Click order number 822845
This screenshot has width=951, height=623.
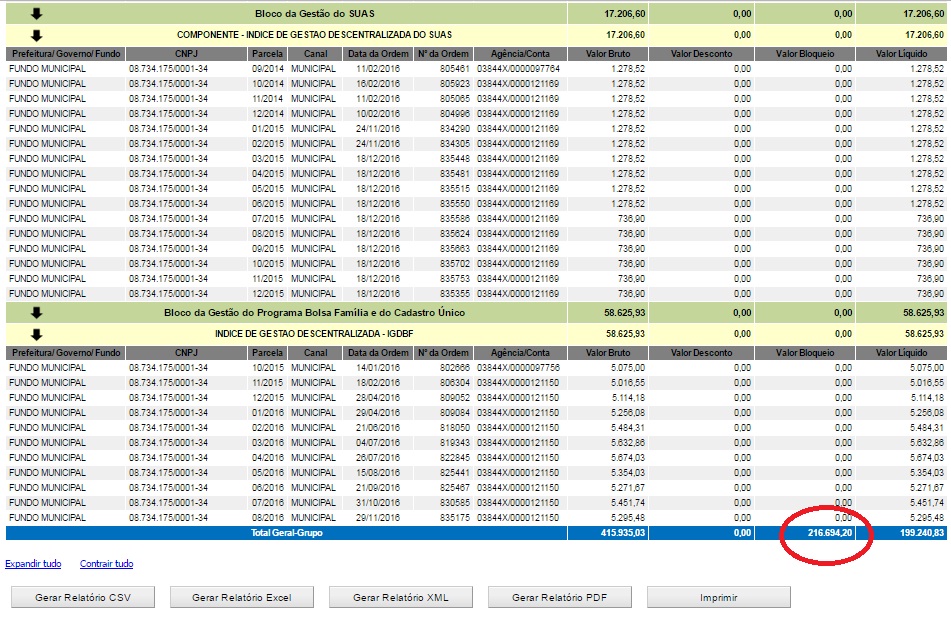pos(455,457)
